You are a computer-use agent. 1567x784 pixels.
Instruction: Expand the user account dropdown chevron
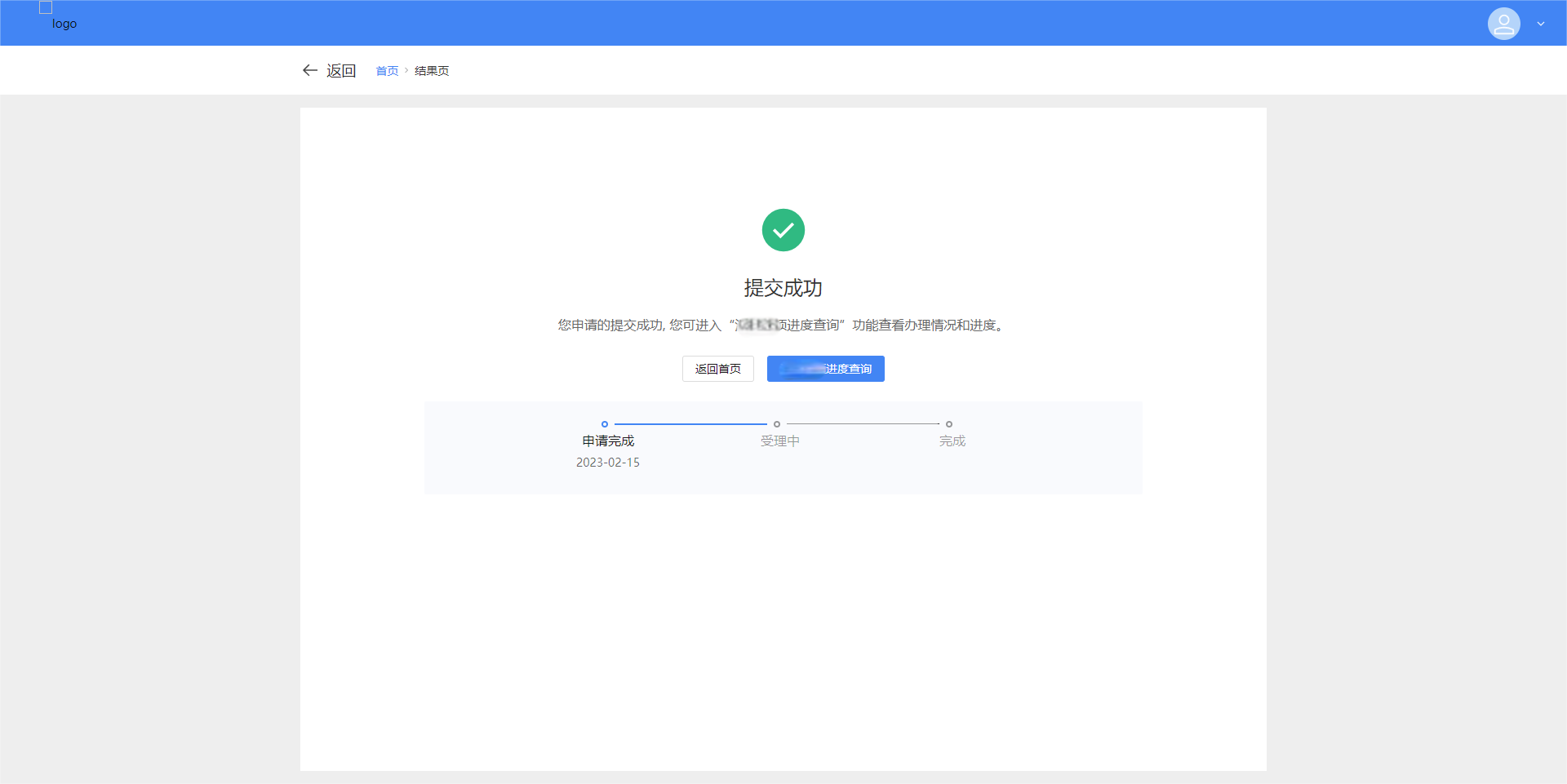1541,24
